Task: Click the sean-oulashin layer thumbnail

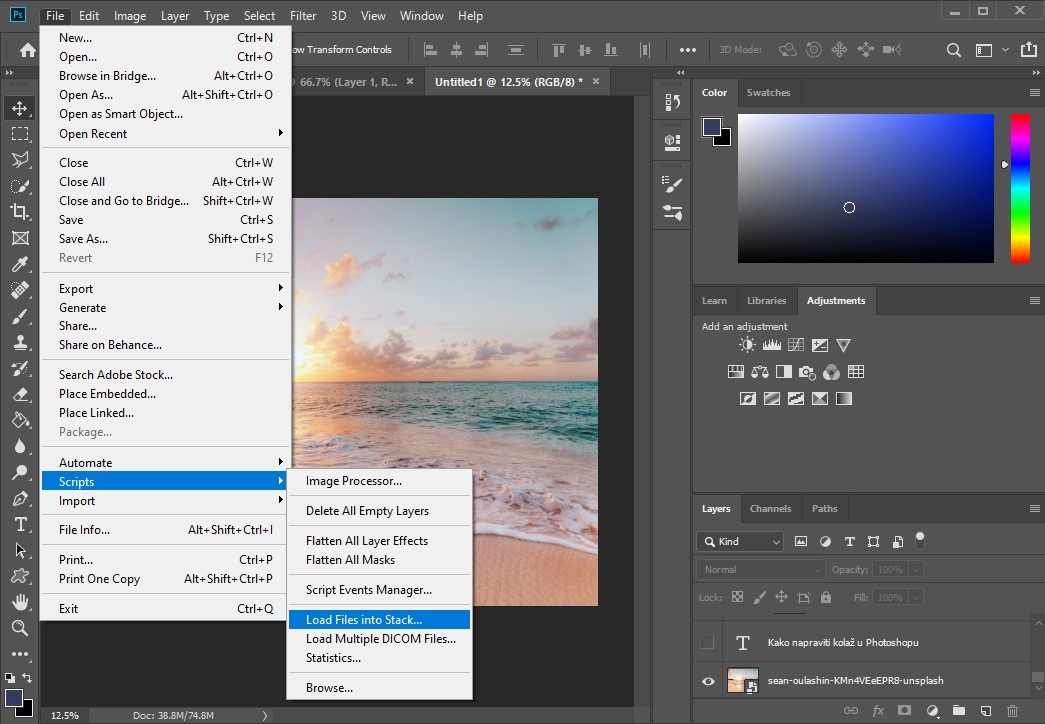Action: coord(742,681)
